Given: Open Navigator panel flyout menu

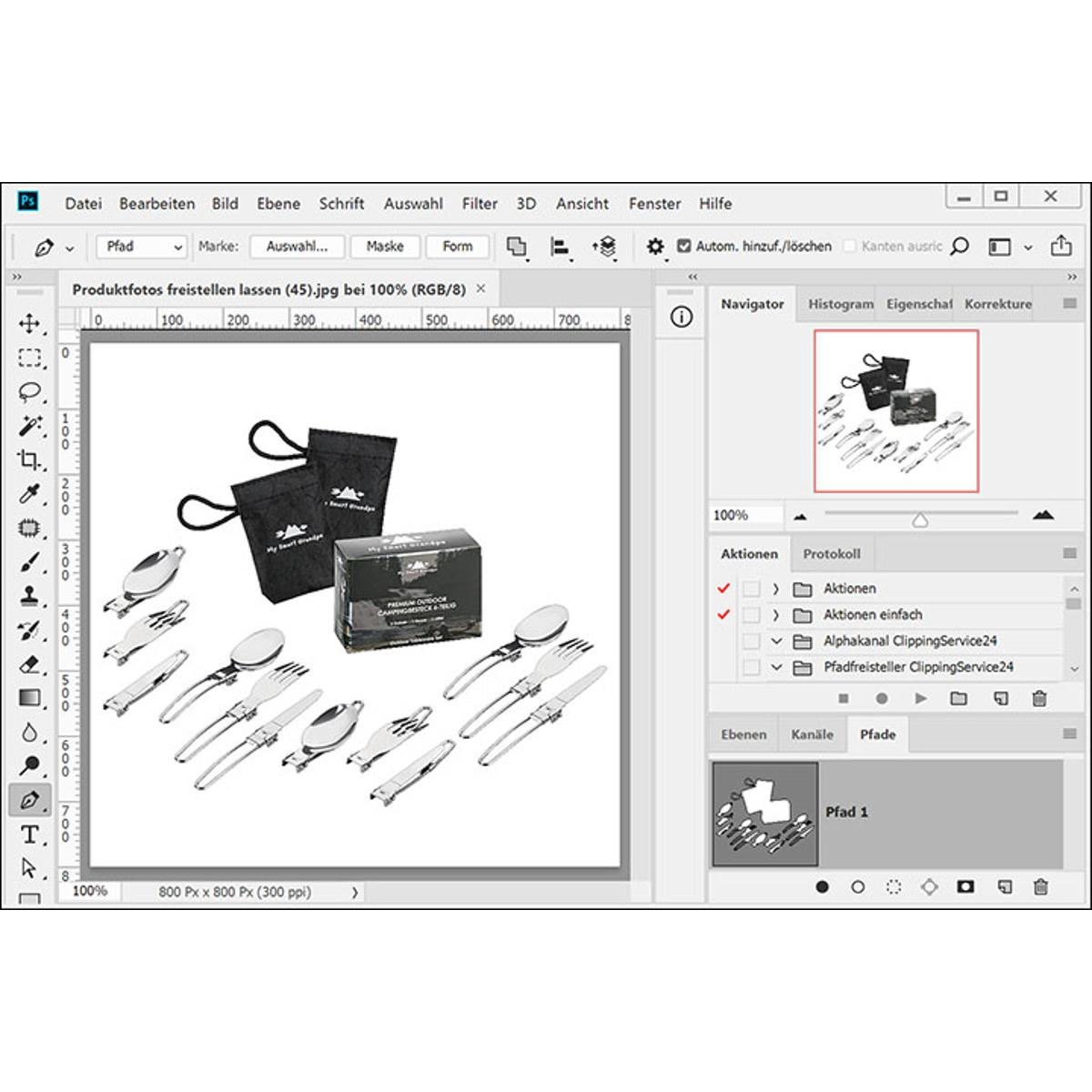Looking at the screenshot, I should point(1070,304).
